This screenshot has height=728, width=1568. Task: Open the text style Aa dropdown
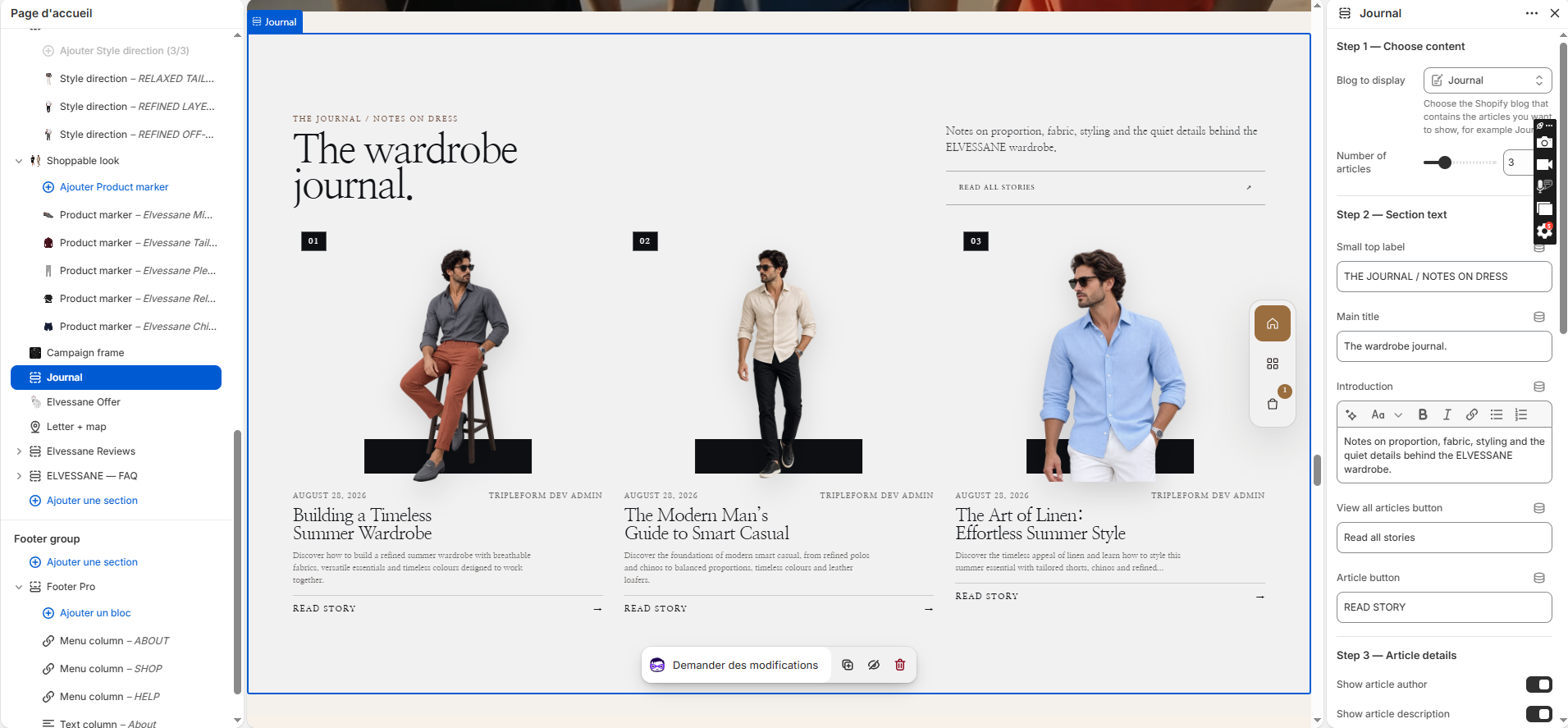click(1387, 414)
